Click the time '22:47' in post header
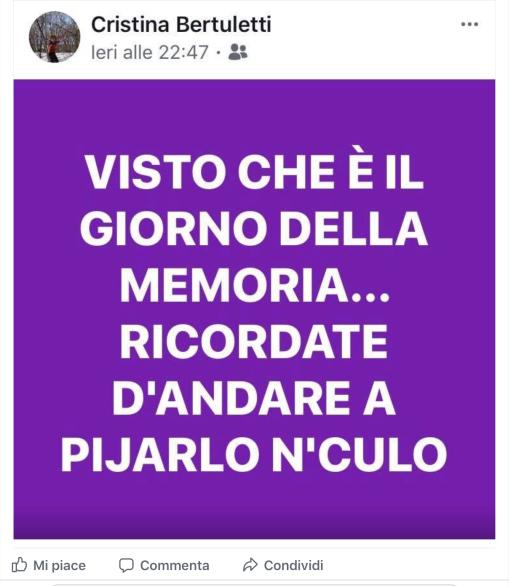Image resolution: width=509 pixels, height=586 pixels. (183, 52)
